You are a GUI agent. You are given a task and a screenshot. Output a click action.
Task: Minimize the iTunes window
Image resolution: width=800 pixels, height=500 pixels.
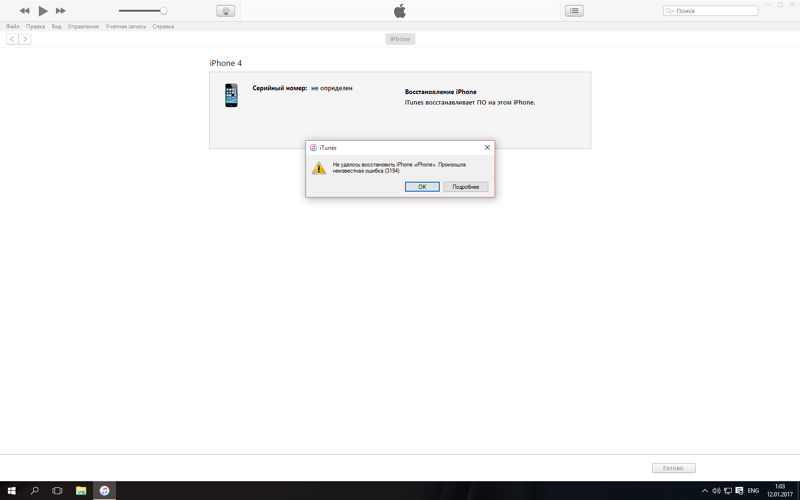pos(768,5)
